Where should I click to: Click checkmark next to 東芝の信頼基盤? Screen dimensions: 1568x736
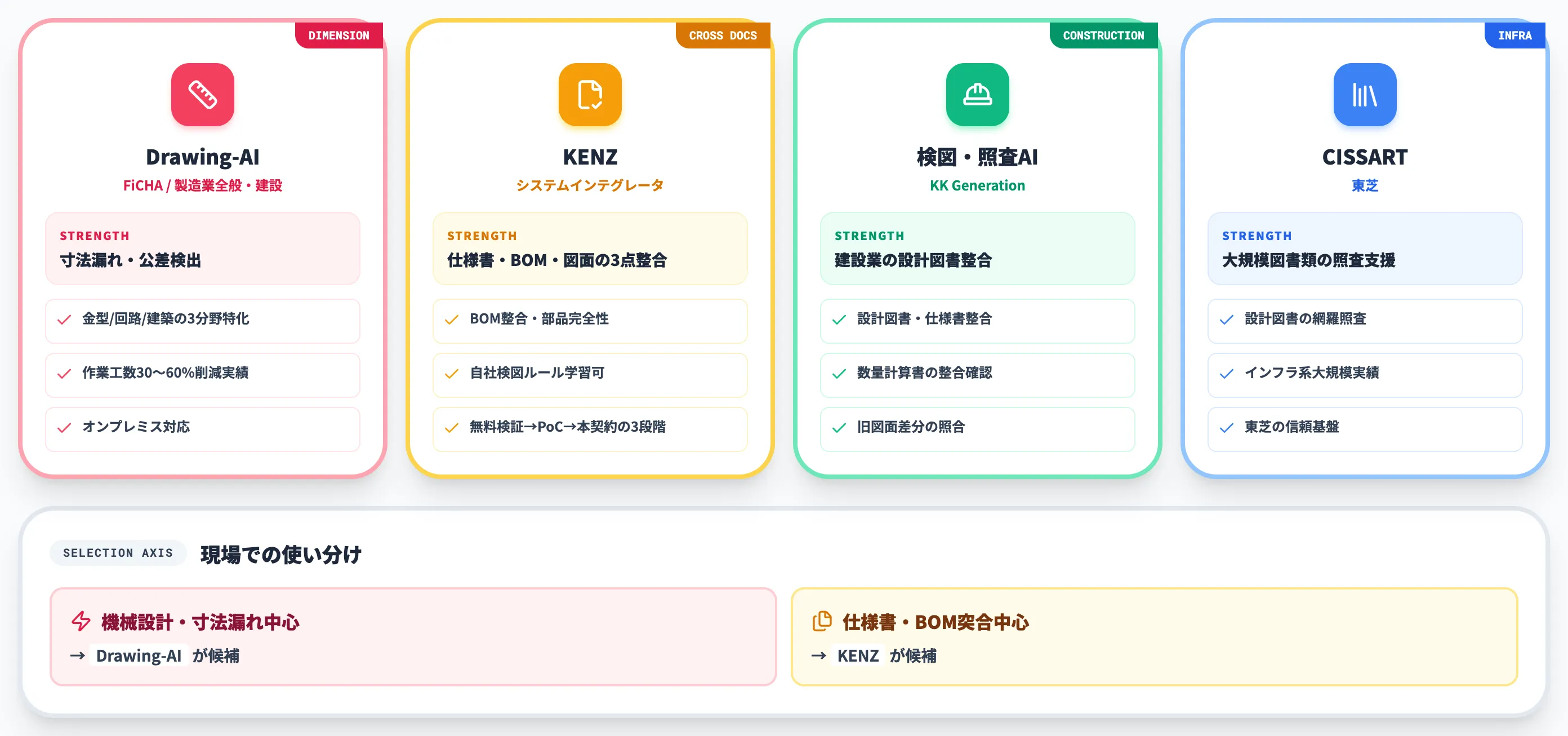1227,428
